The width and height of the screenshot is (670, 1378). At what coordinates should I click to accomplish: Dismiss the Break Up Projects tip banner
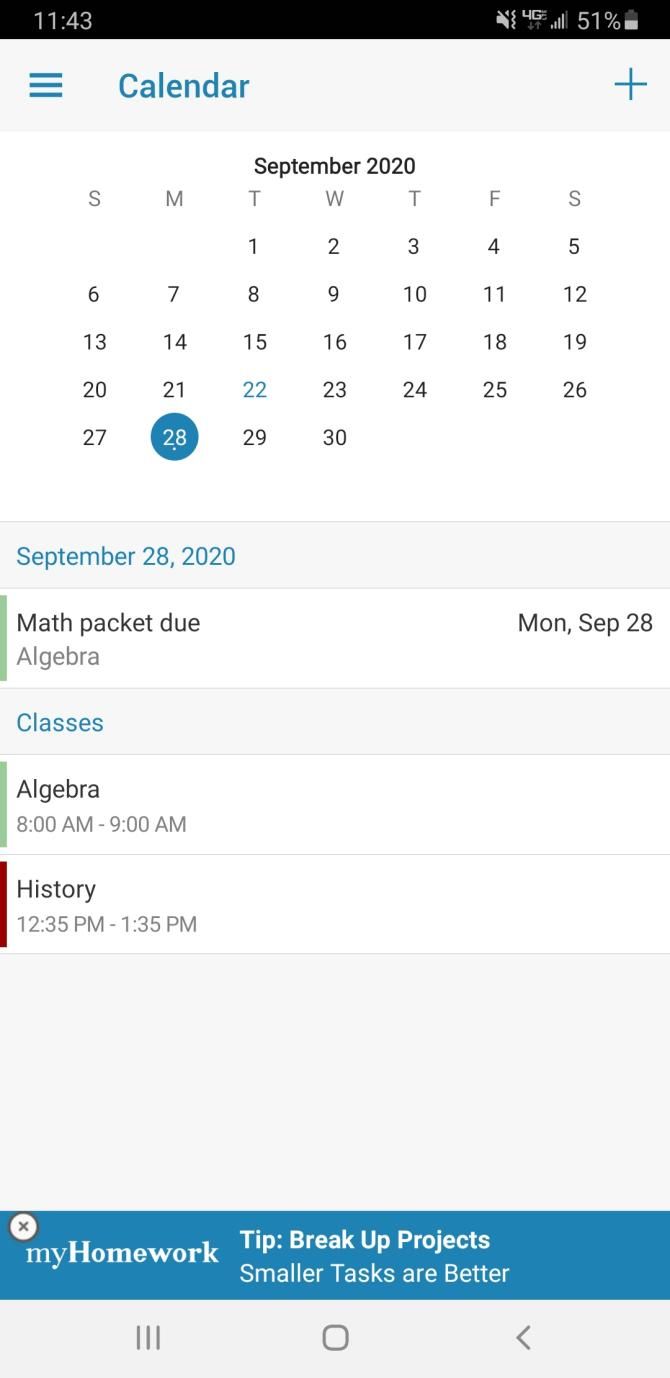click(22, 1225)
